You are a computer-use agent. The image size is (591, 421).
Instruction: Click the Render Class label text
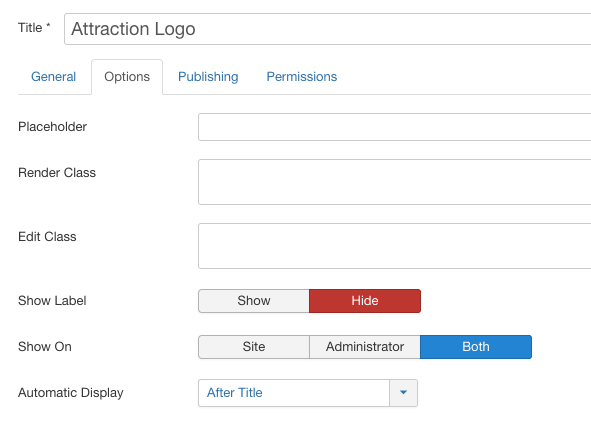point(57,173)
